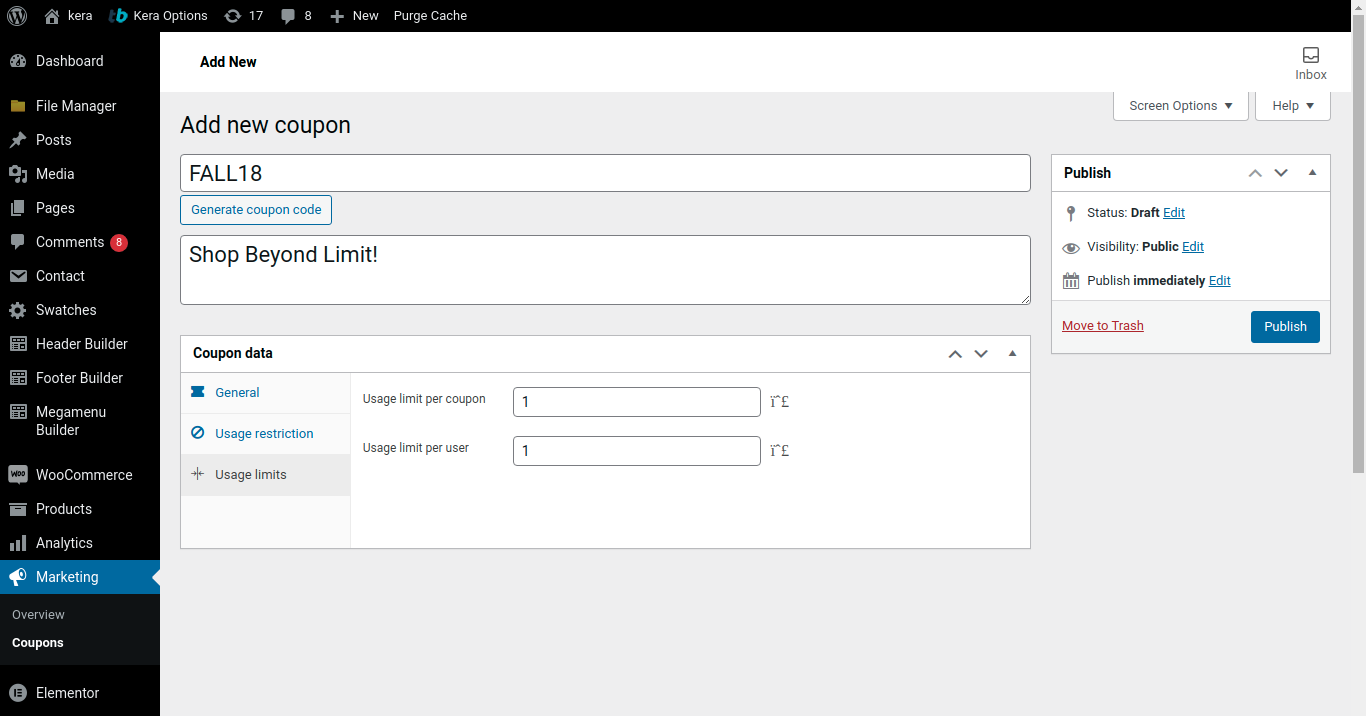Click the Dashboard gauge icon
Screen dimensions: 1366x716
[18, 61]
